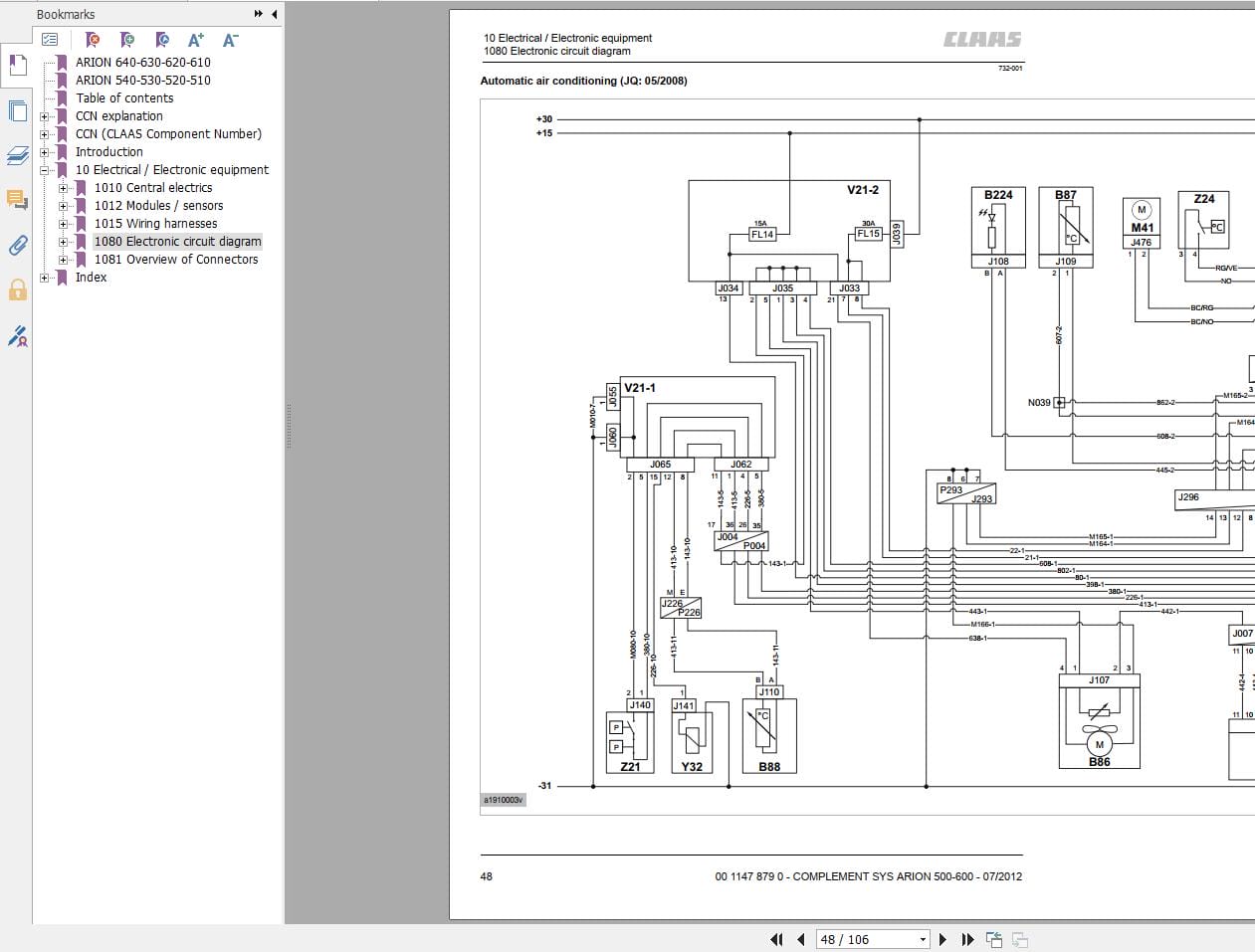Click the Z21 component label in diagram
Image resolution: width=1255 pixels, height=952 pixels.
[630, 767]
